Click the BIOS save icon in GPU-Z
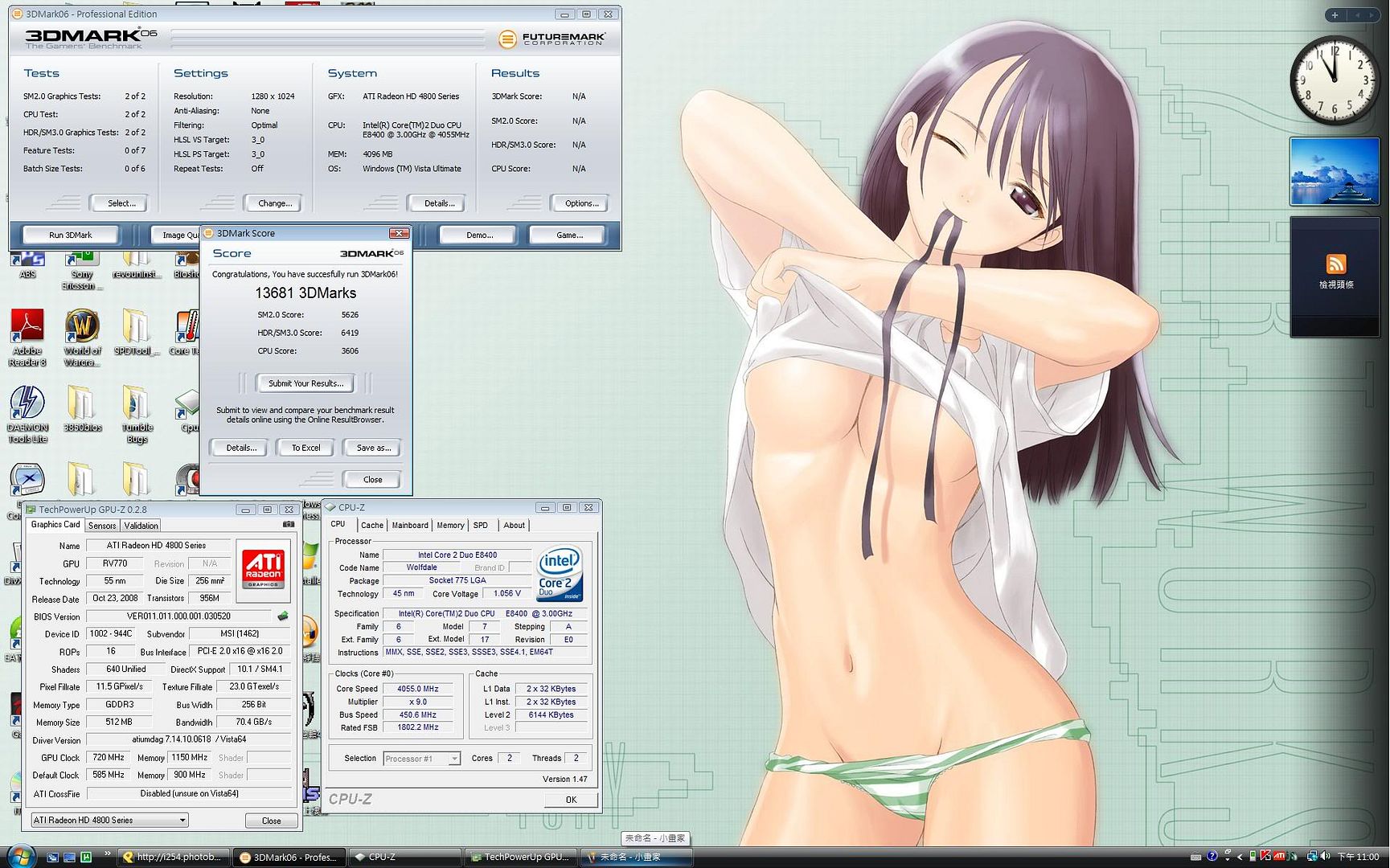Image resolution: width=1390 pixels, height=868 pixels. click(x=282, y=616)
